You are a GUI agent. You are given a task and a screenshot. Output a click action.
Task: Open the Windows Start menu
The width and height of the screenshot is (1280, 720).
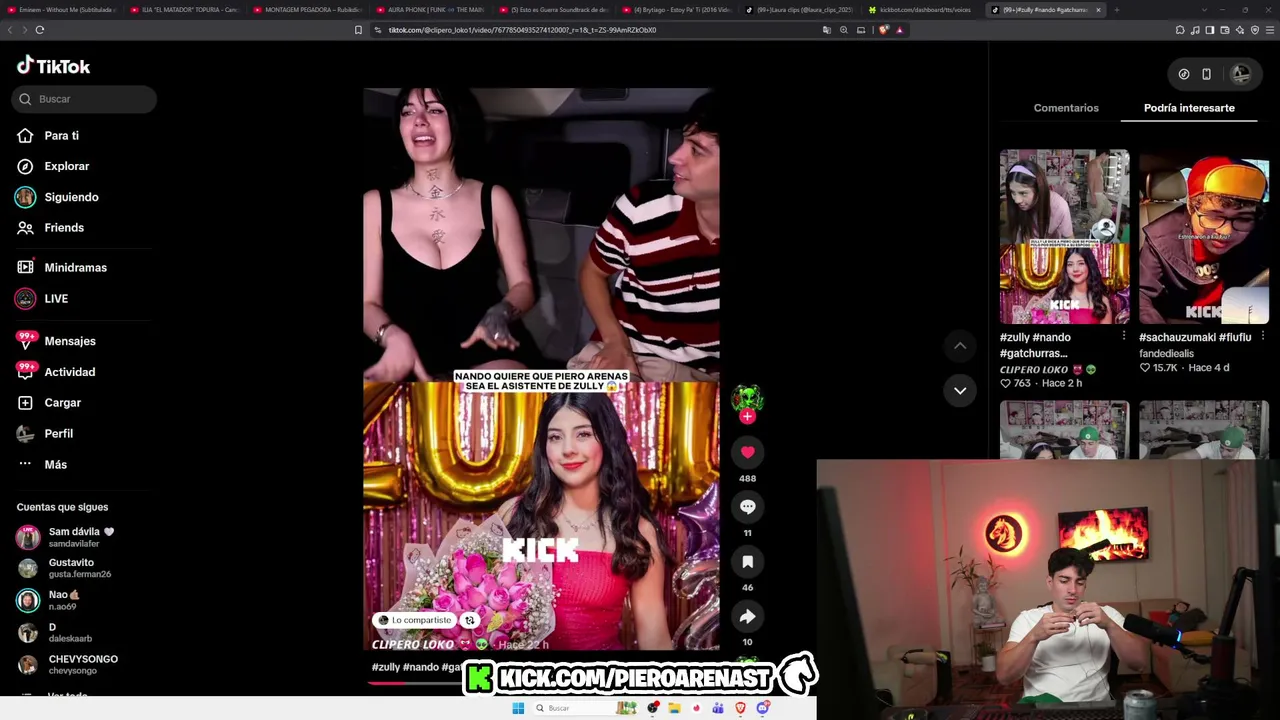[x=518, y=709]
